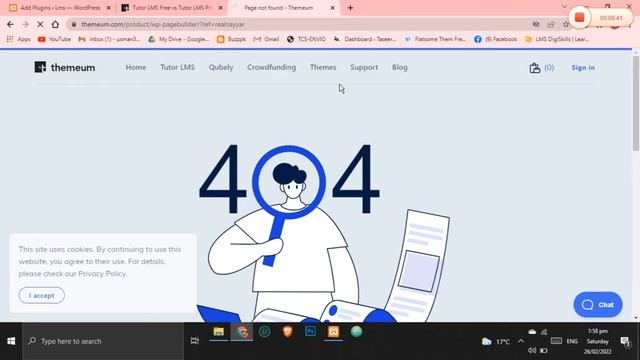
Task: Click the address bar URL
Action: 163,24
